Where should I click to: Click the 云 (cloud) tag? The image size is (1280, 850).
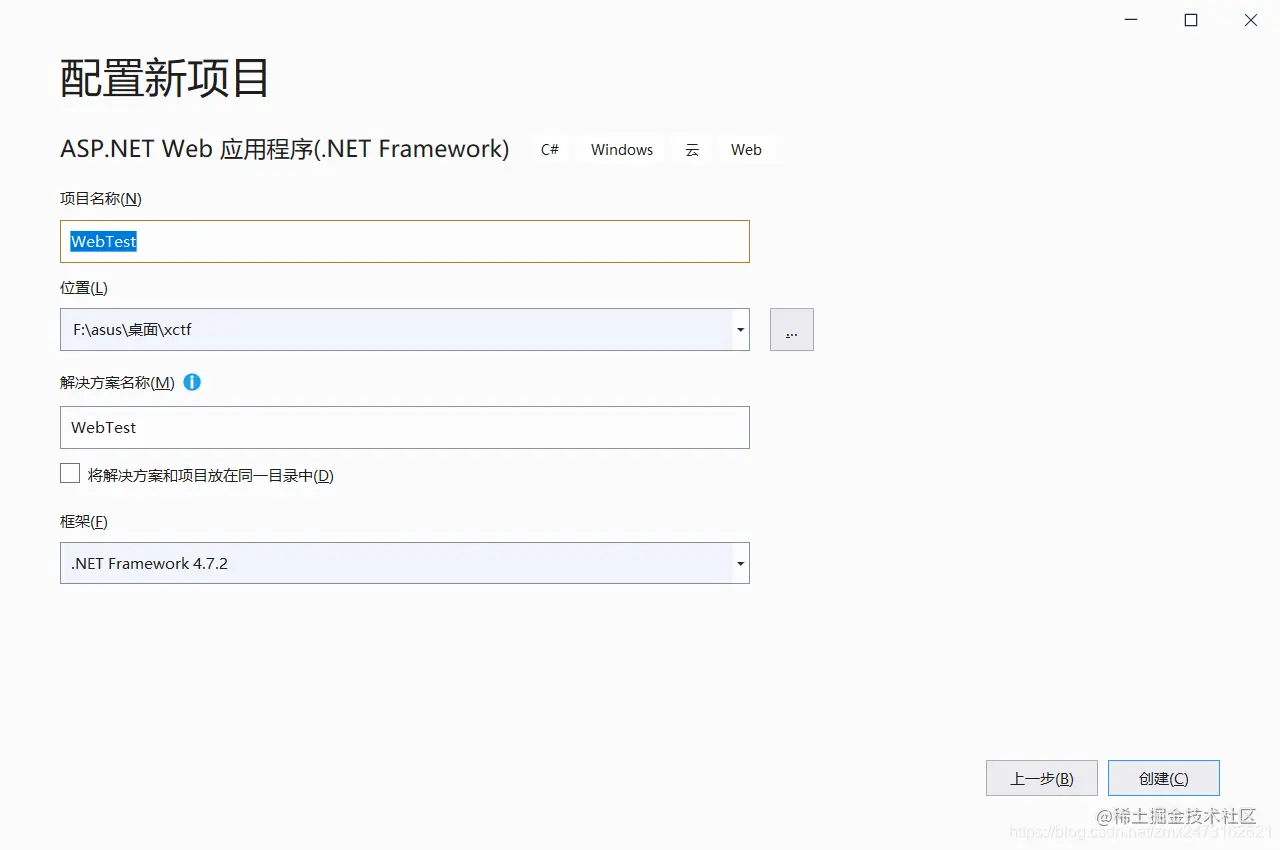(x=692, y=149)
